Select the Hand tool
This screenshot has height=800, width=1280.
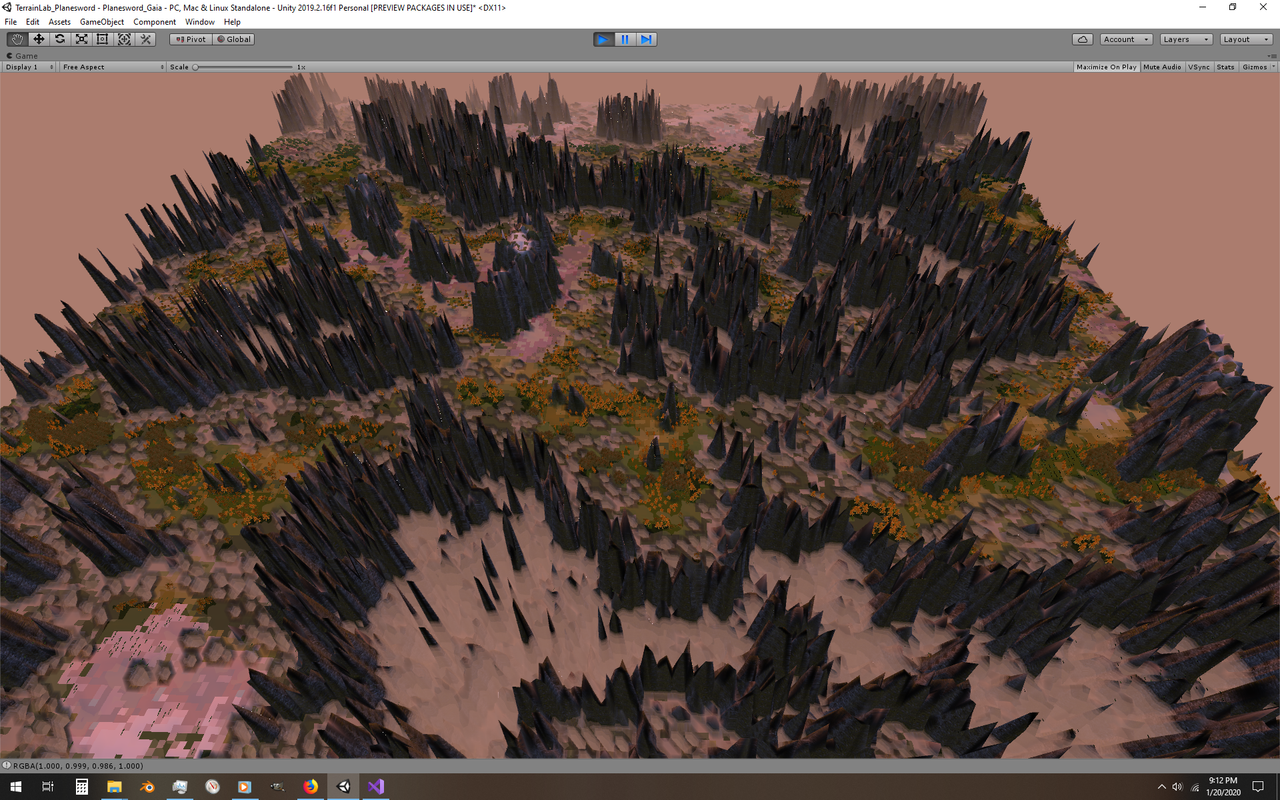17,39
